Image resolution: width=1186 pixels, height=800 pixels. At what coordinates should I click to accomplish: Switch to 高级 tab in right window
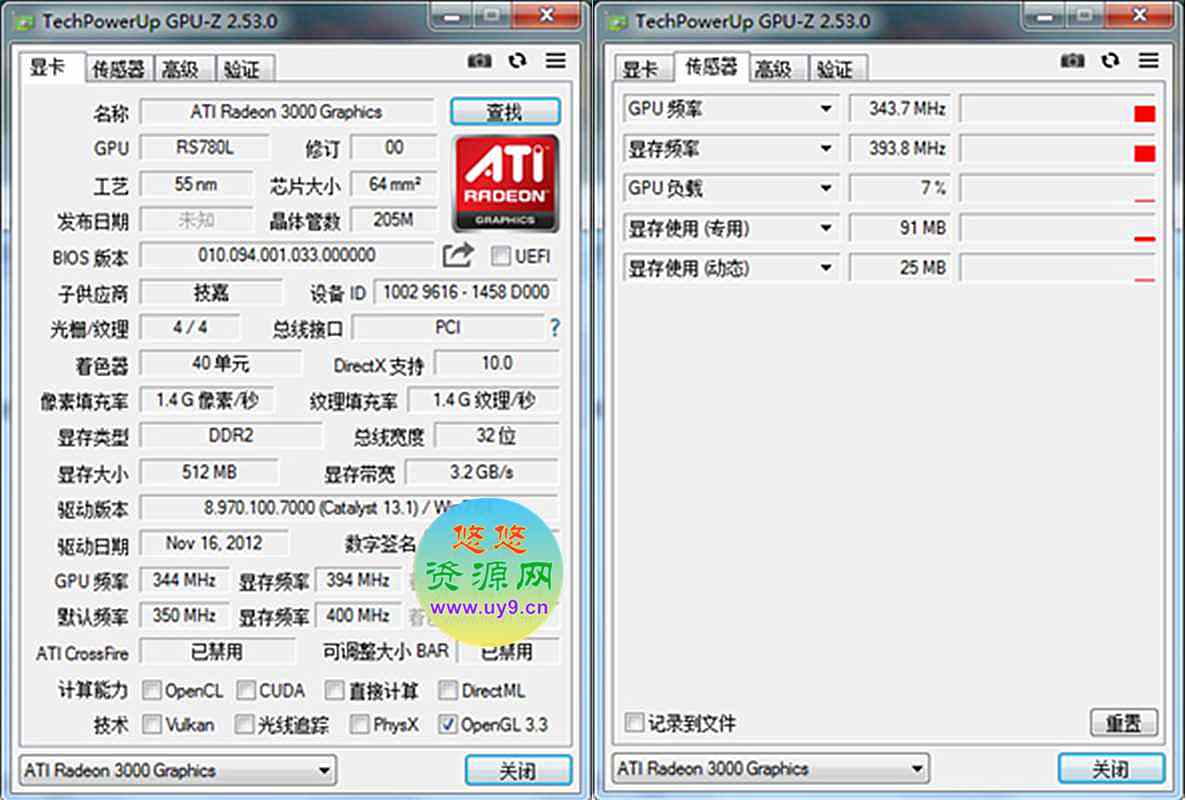pos(776,70)
